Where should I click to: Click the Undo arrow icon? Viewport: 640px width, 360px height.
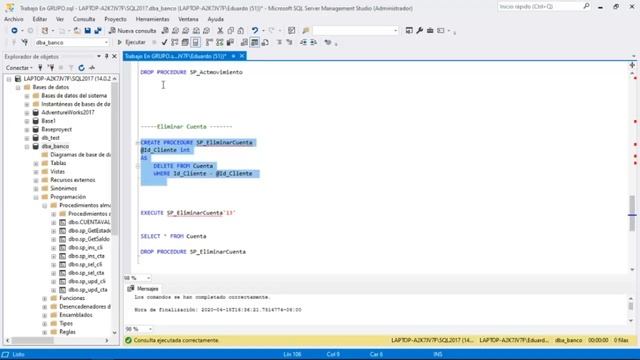pos(255,31)
